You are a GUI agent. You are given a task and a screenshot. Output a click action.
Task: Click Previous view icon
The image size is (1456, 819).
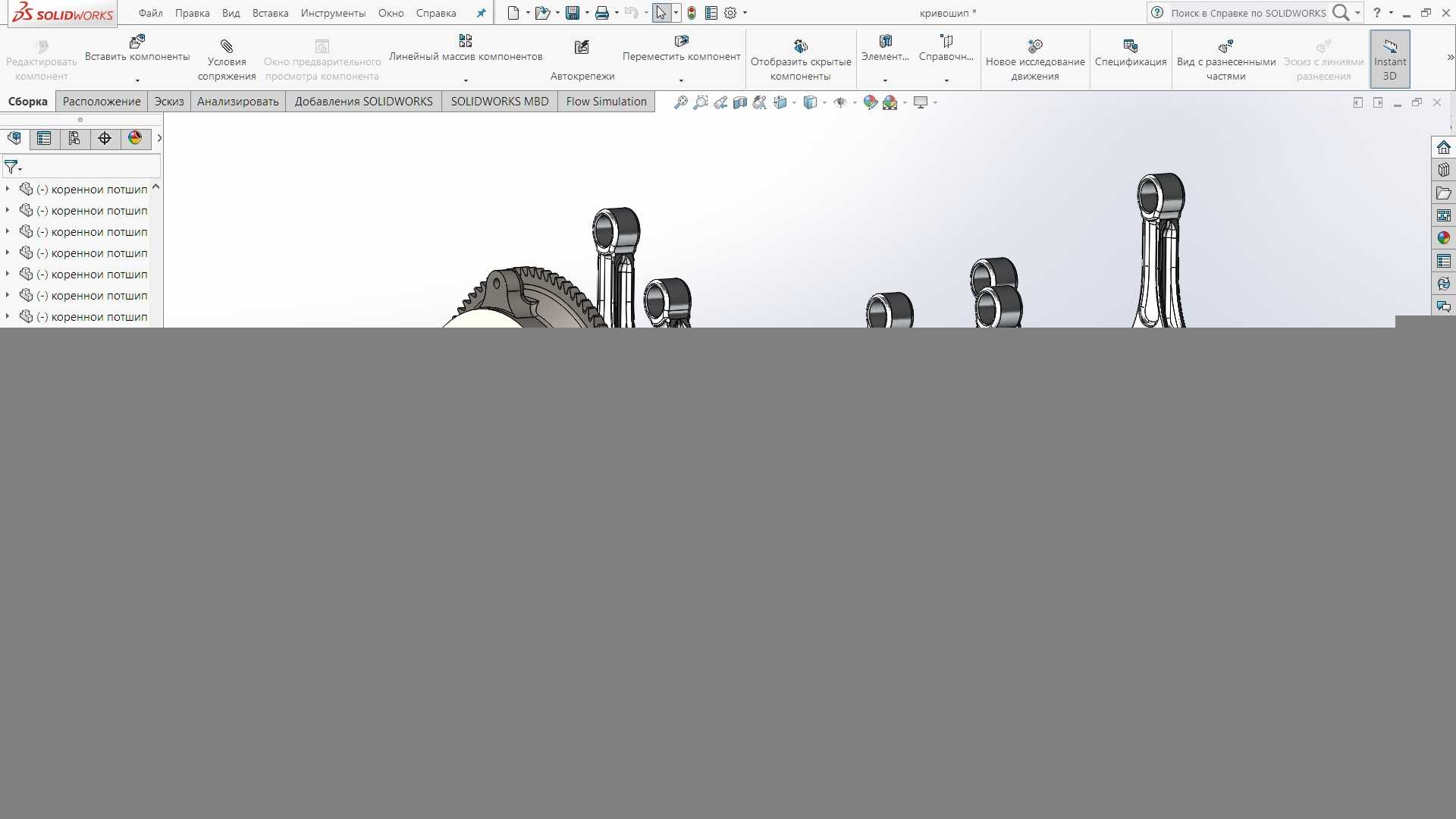tap(720, 102)
